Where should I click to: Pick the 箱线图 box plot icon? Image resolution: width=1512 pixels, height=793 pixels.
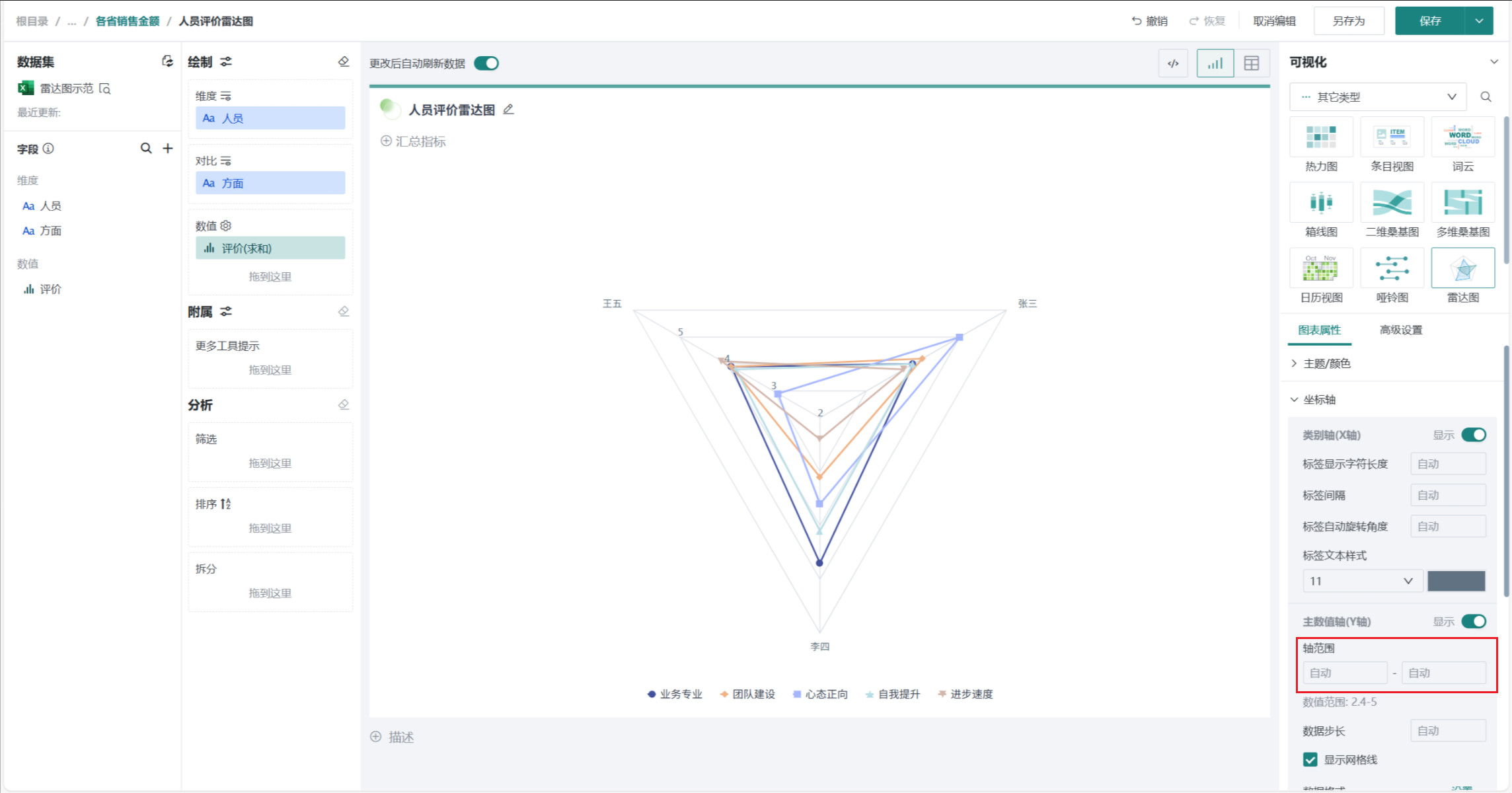click(1321, 202)
